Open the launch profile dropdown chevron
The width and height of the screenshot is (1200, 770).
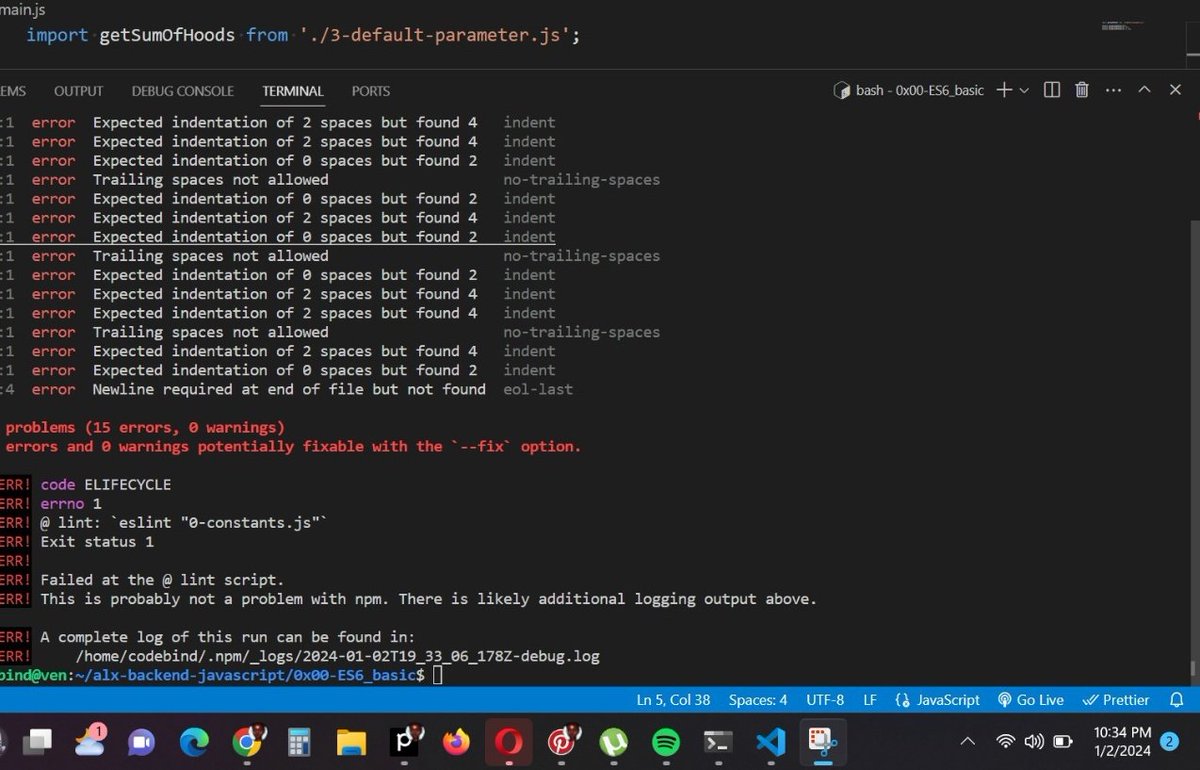1024,91
